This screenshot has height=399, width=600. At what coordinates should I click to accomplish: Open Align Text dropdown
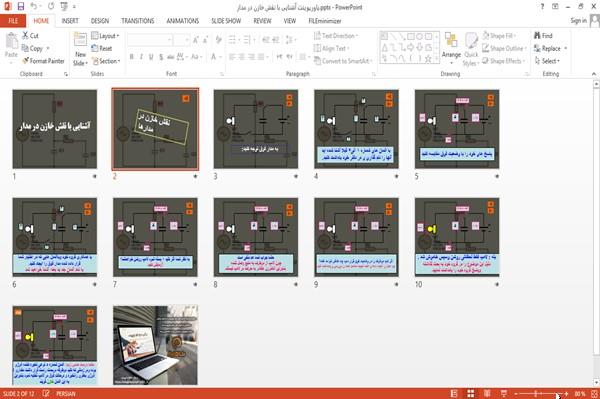pyautogui.click(x=331, y=48)
